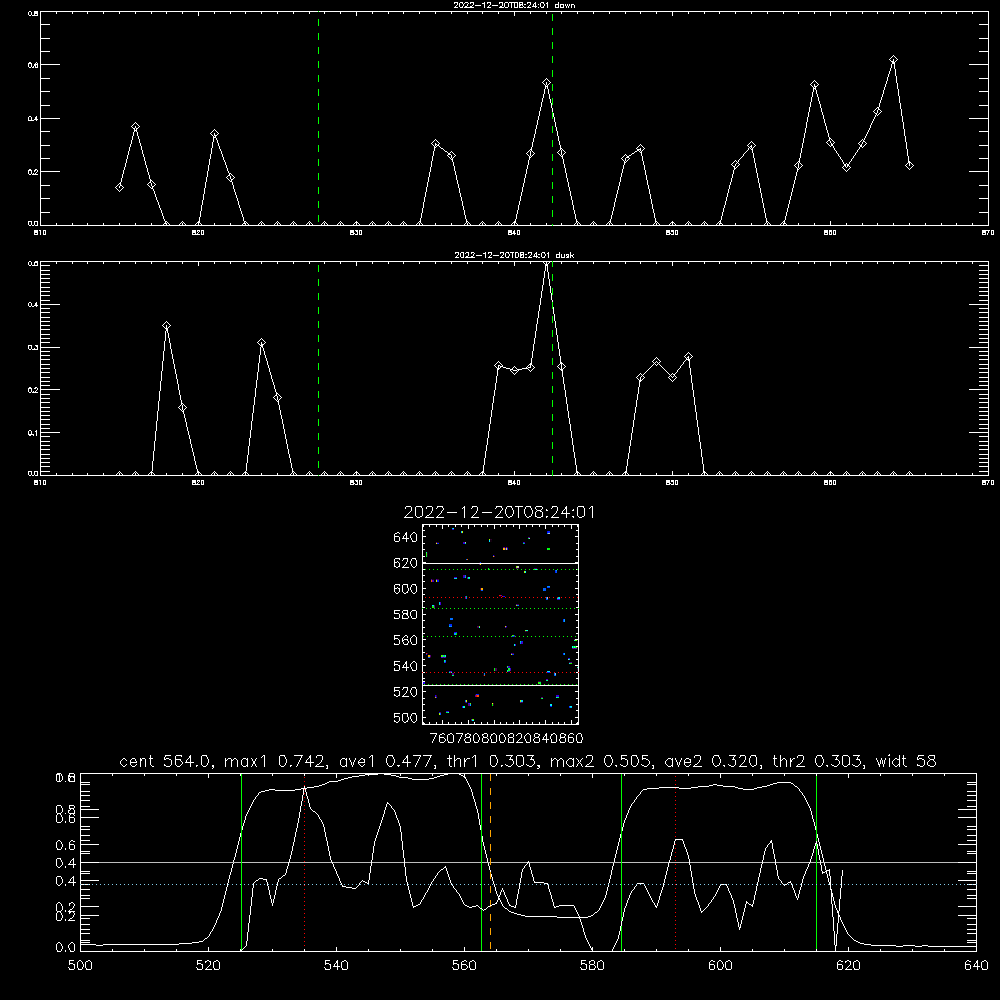
Task: Click the image panel y-axis label 600
Action: (x=406, y=589)
